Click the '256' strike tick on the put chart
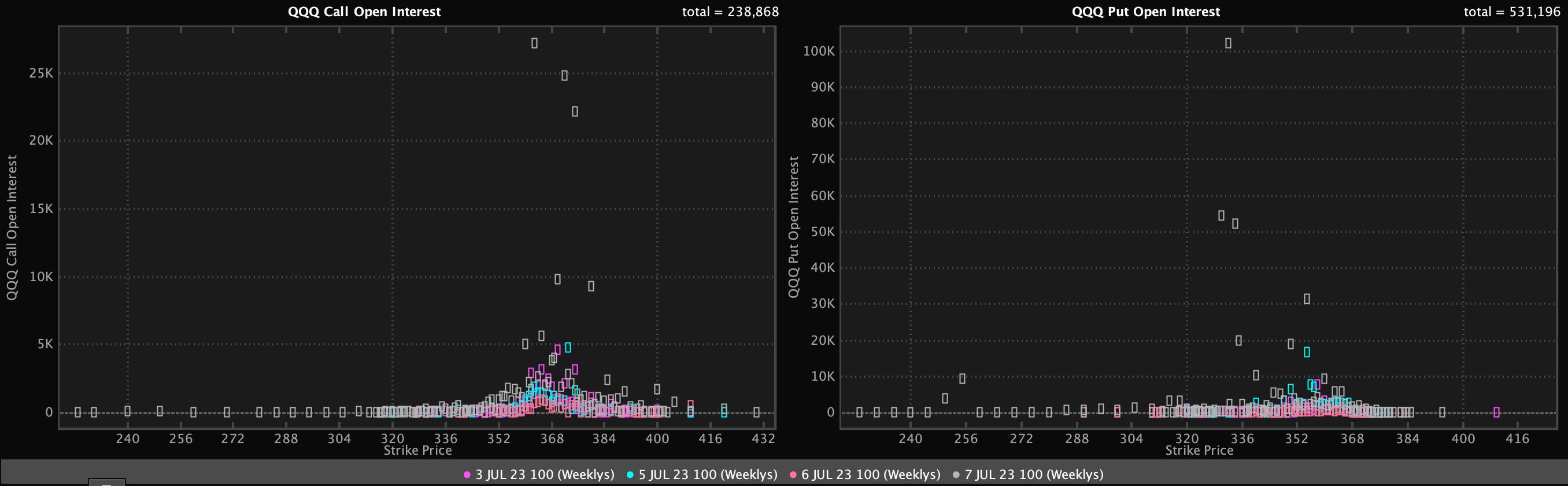The image size is (1568, 486). [966, 439]
